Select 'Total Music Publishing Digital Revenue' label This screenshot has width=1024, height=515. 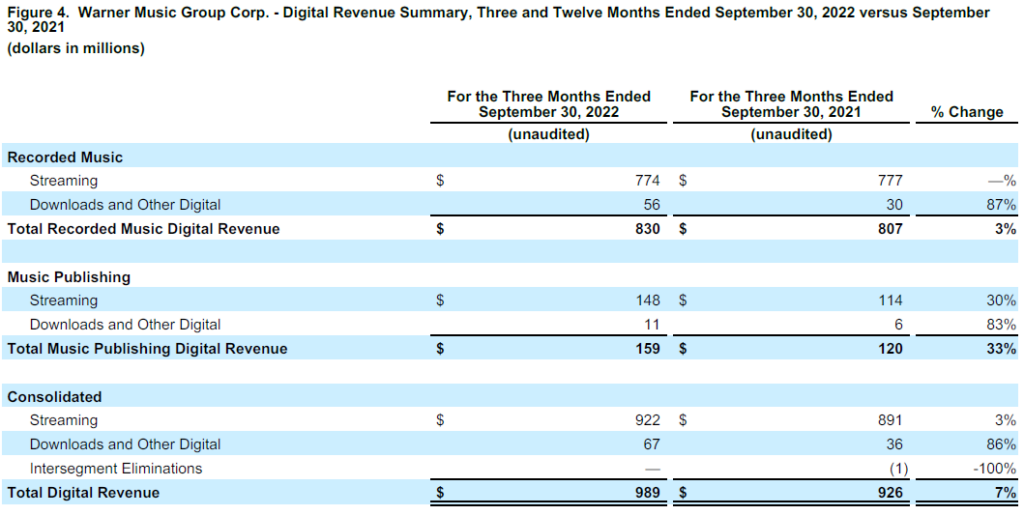(147, 349)
